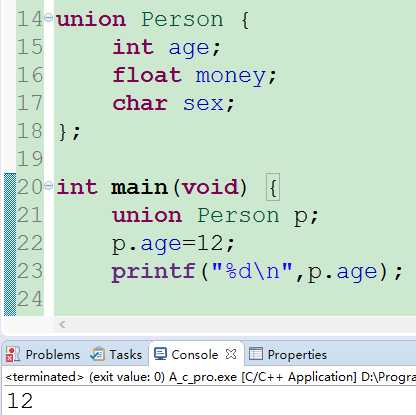The width and height of the screenshot is (416, 415).
Task: Click the console output '12'
Action: (20, 400)
